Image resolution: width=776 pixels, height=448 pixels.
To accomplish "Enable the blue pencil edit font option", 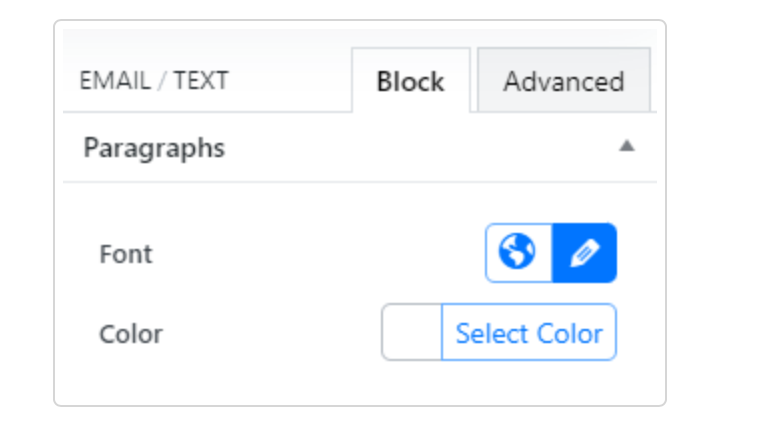I will (584, 253).
